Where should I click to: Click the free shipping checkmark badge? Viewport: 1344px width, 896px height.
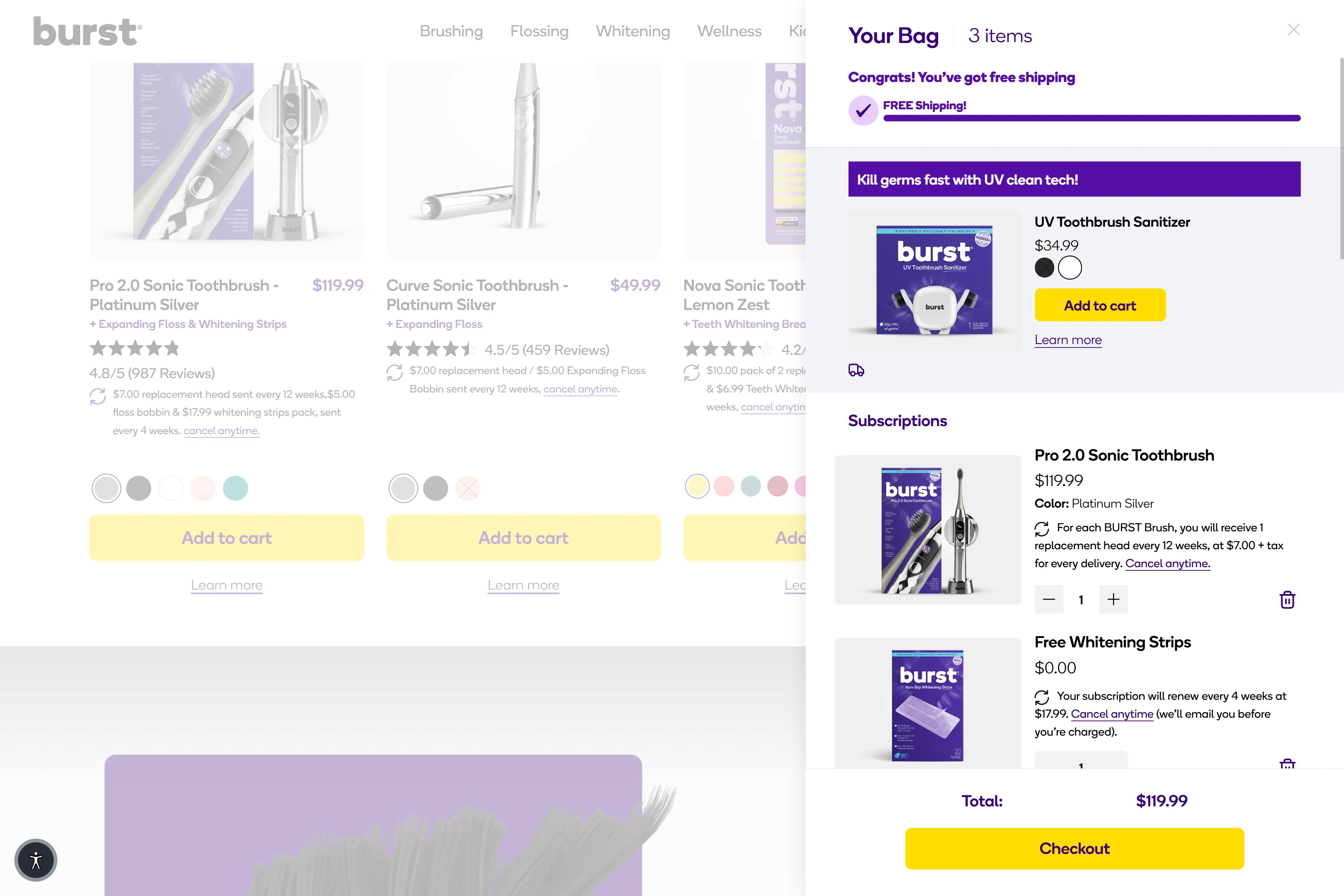[863, 110]
